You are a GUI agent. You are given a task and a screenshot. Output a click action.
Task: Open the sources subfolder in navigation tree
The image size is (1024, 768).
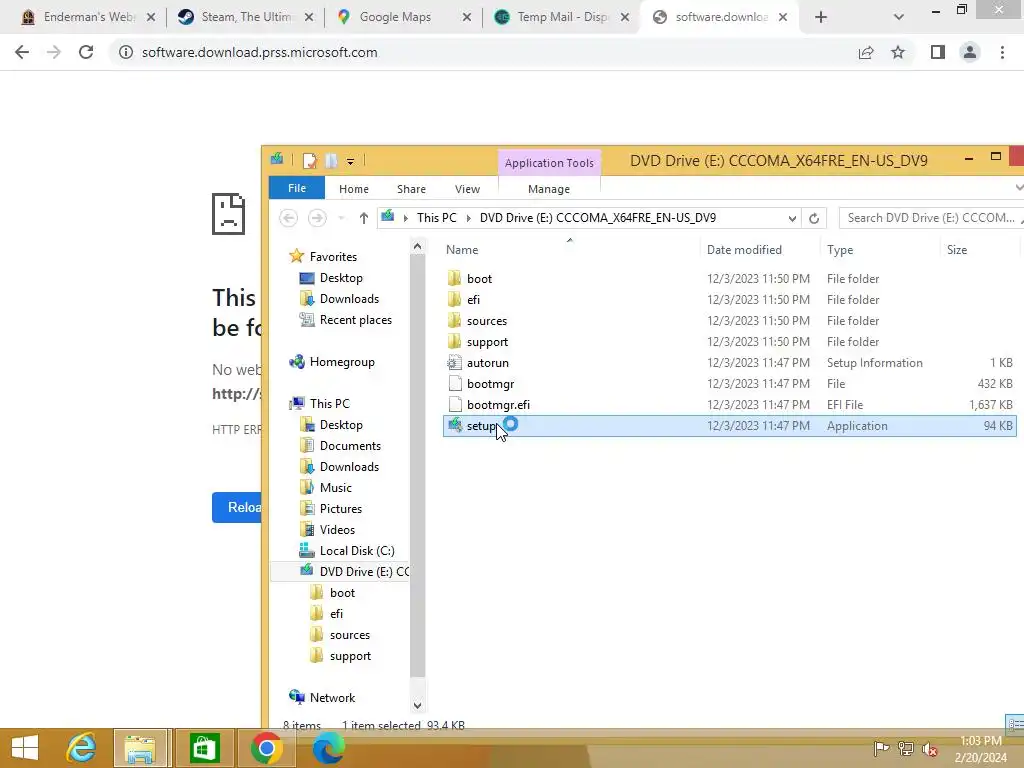(x=349, y=635)
